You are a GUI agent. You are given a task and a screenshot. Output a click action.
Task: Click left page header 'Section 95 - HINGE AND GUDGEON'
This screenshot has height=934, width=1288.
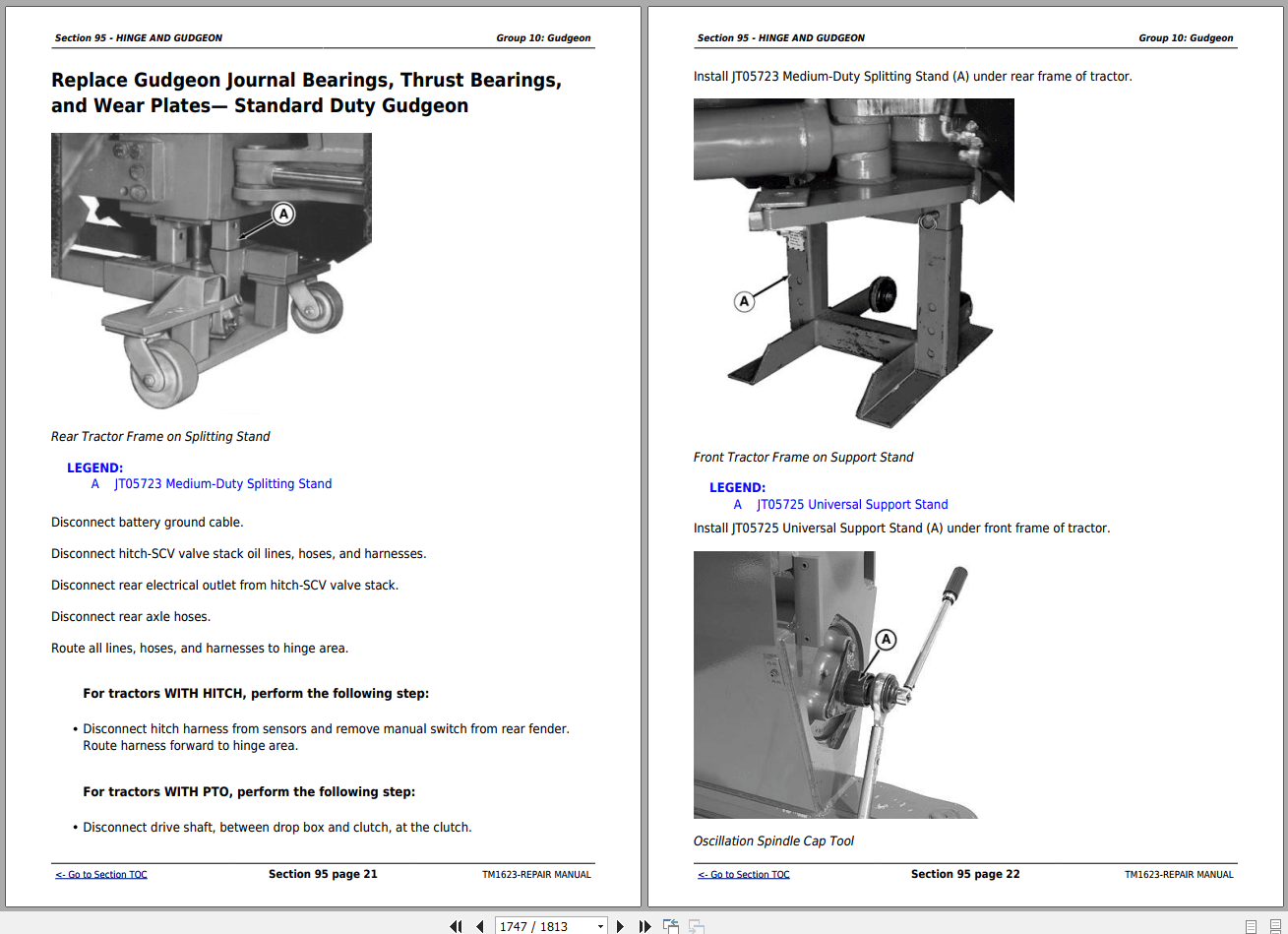coord(139,37)
